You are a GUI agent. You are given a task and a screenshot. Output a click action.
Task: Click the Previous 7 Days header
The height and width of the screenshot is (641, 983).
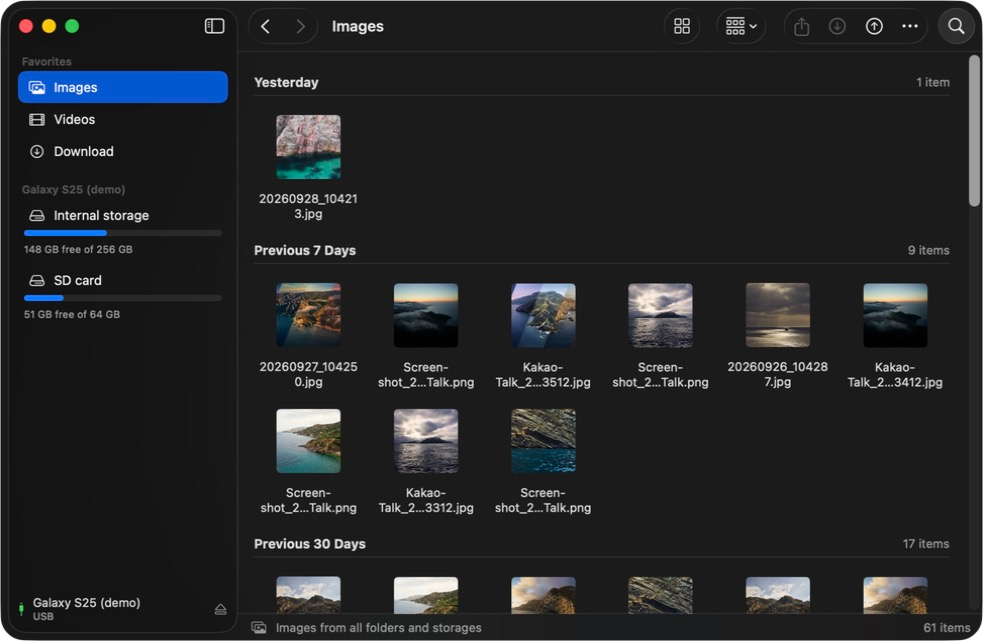click(x=305, y=250)
